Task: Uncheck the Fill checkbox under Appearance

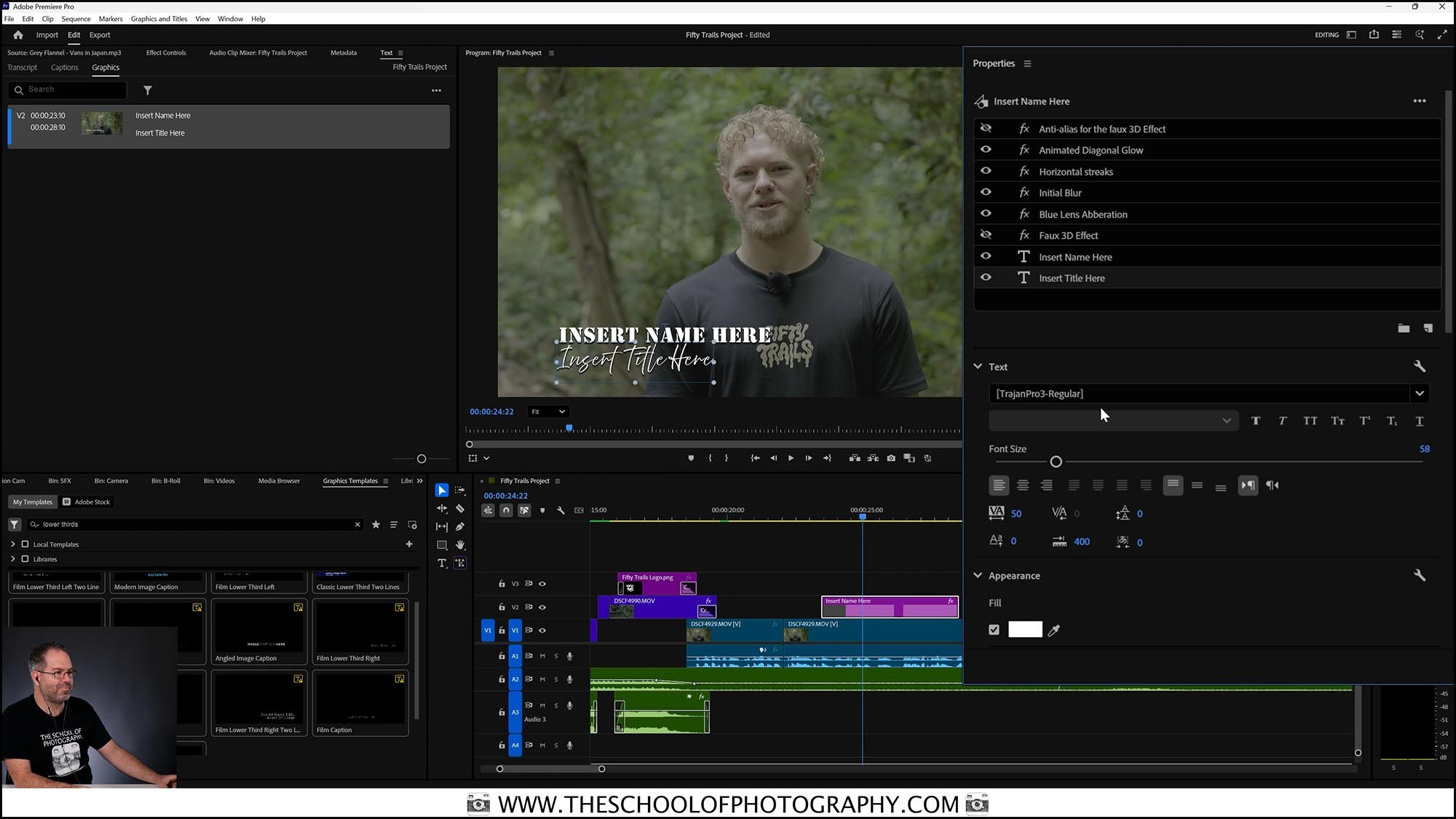Action: click(994, 629)
